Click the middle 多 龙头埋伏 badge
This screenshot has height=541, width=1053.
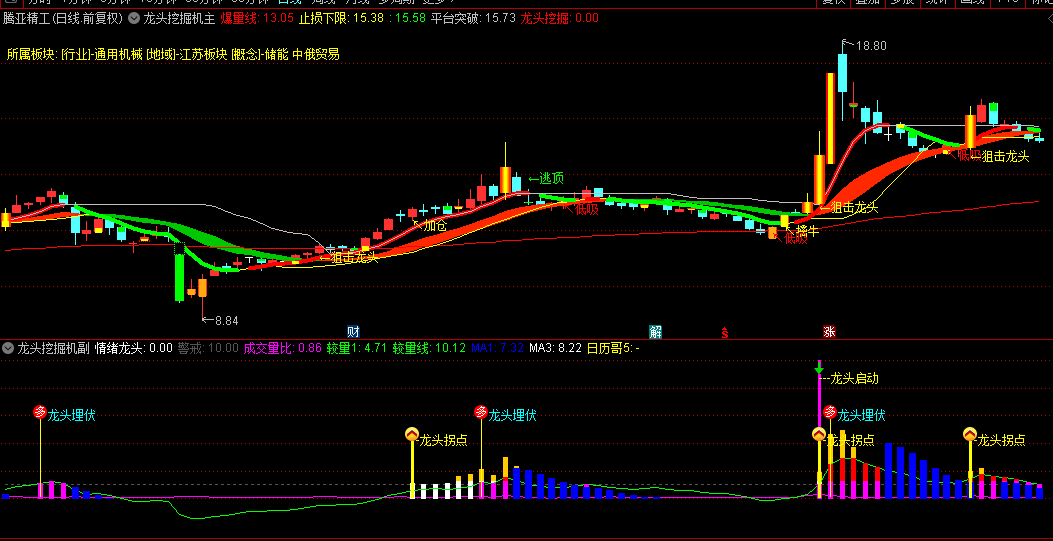[x=481, y=412]
